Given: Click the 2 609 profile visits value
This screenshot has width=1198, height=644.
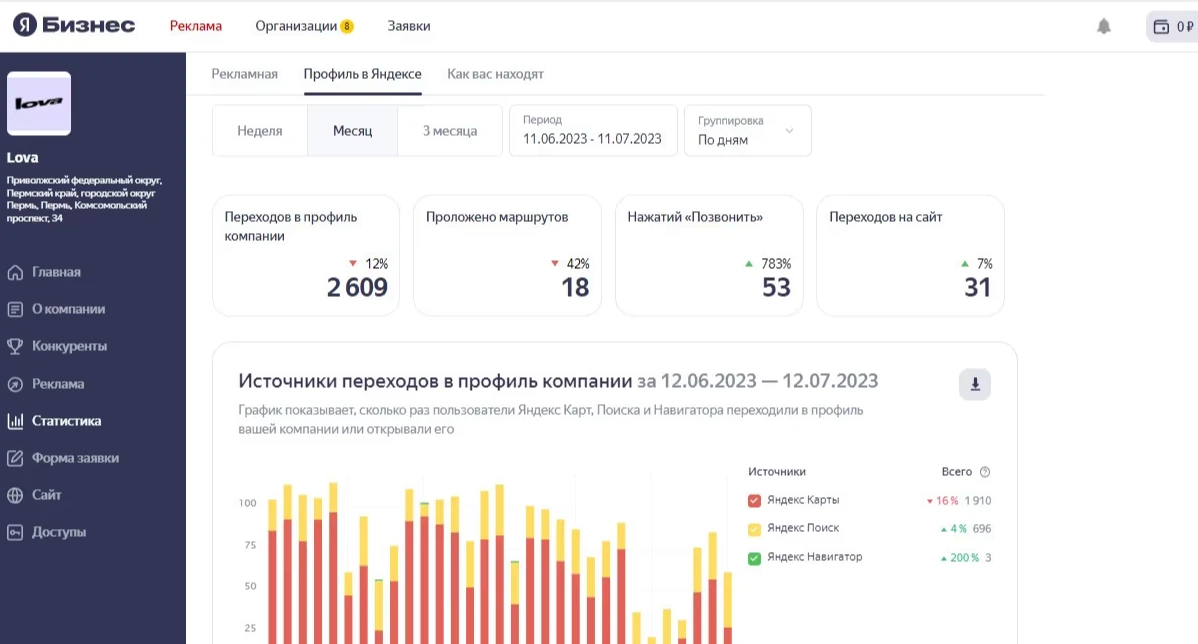Looking at the screenshot, I should click(357, 288).
